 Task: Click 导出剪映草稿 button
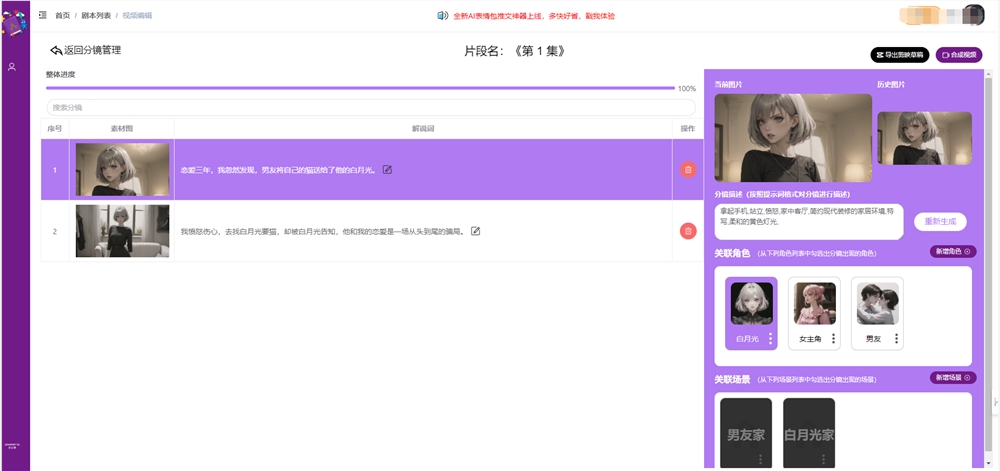click(900, 55)
